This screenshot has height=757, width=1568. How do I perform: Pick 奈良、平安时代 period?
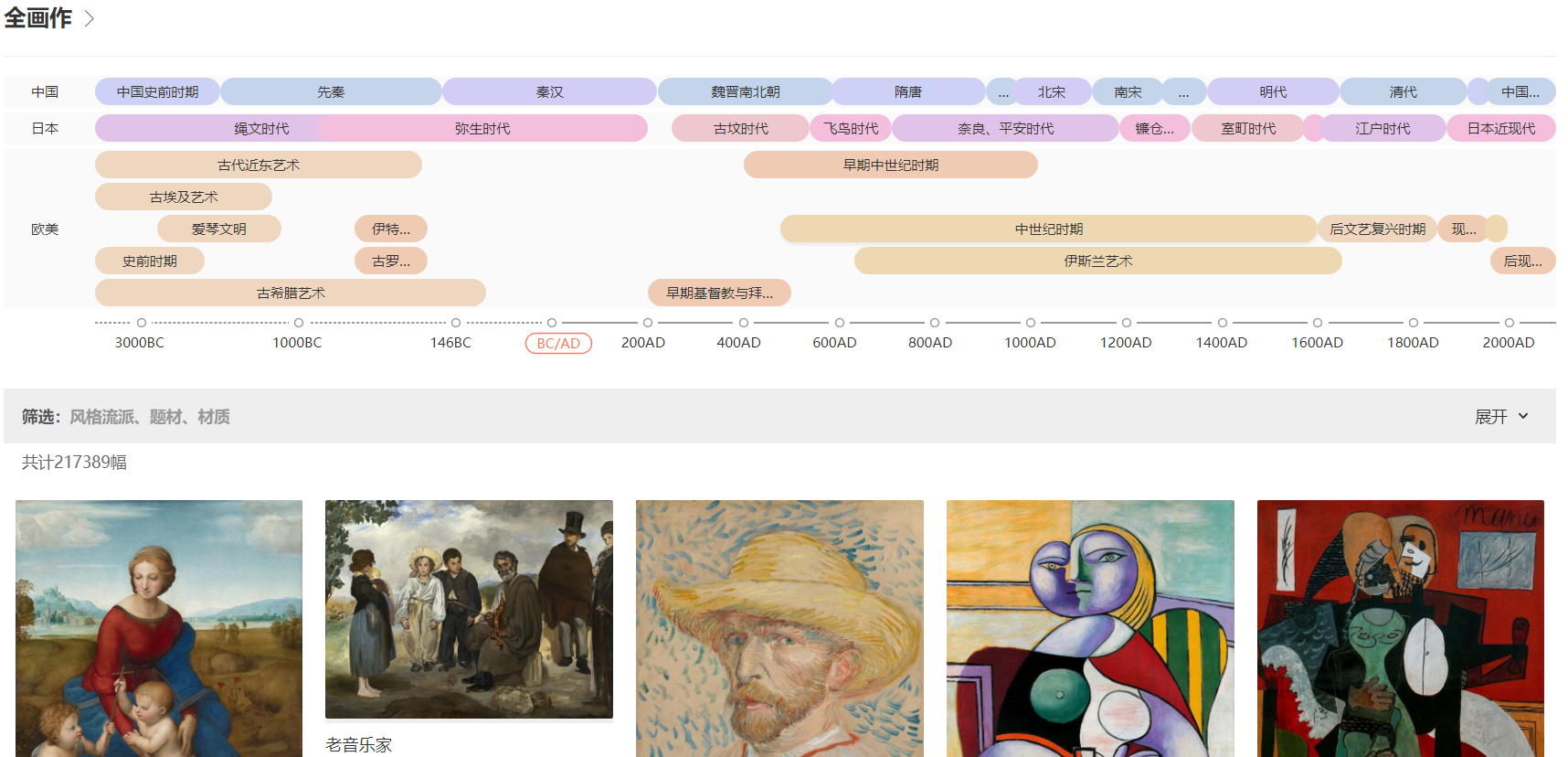tap(1005, 128)
